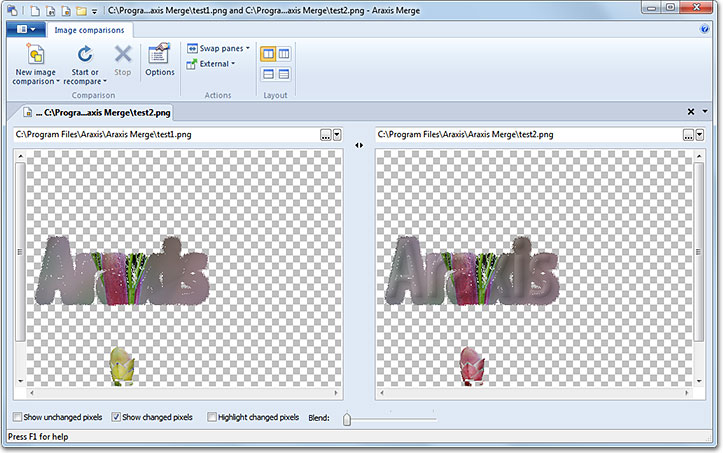Open the application menu button

(x=26, y=30)
